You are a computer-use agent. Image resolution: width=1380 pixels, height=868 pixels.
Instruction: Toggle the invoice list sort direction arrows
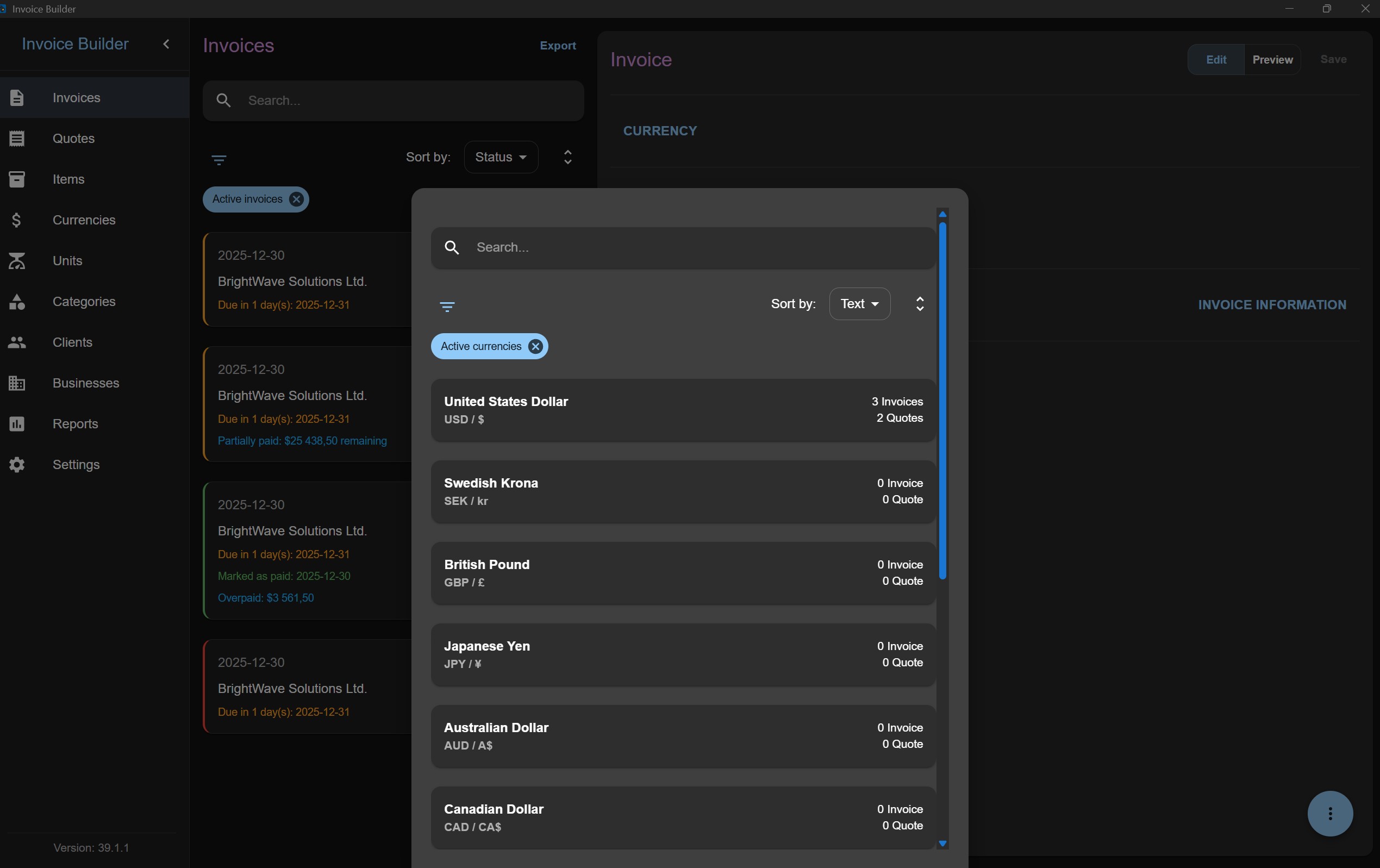coord(568,157)
